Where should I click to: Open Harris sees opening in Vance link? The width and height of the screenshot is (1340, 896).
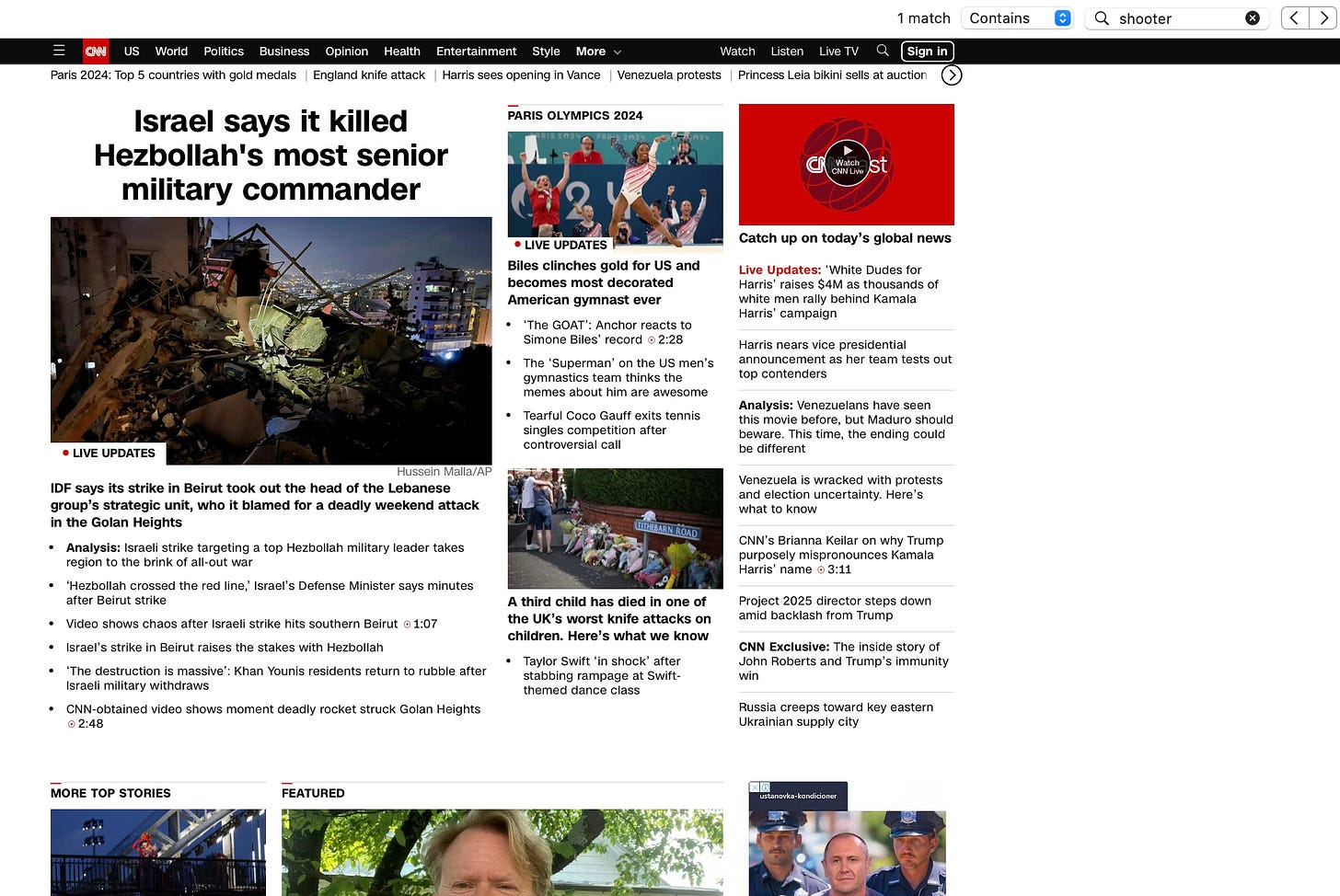click(x=521, y=75)
